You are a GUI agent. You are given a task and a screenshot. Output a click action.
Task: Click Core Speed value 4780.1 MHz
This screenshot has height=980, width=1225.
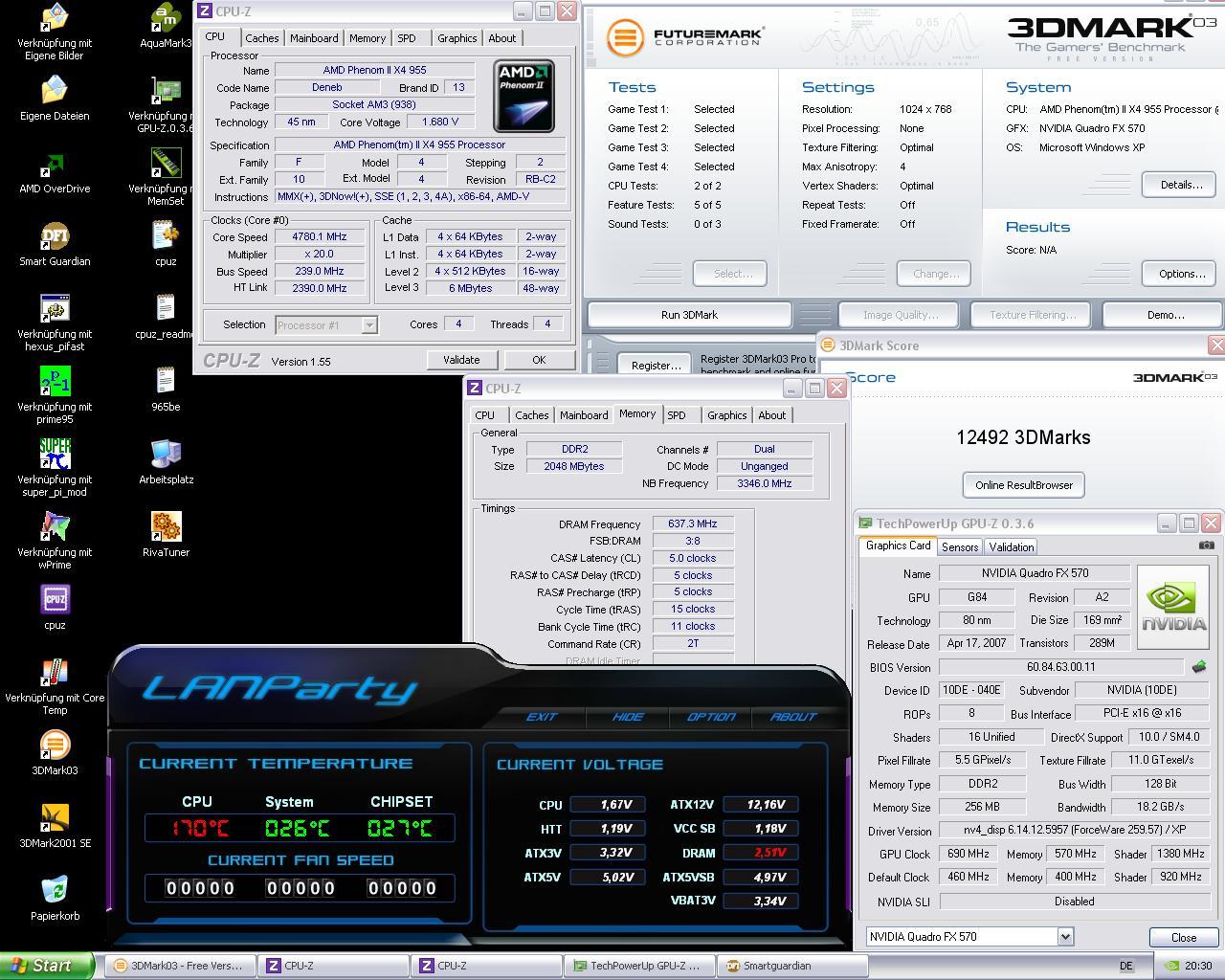pos(320,237)
